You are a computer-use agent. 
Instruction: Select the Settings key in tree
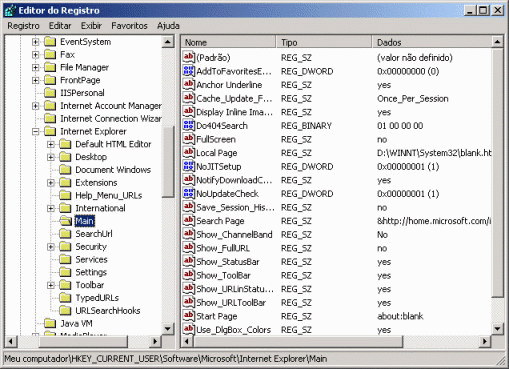point(91,272)
